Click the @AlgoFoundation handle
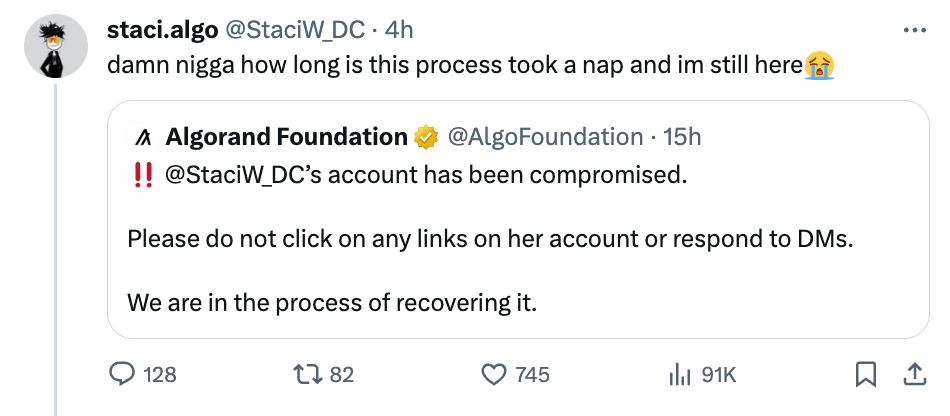Image resolution: width=950 pixels, height=416 pixels. pos(544,136)
